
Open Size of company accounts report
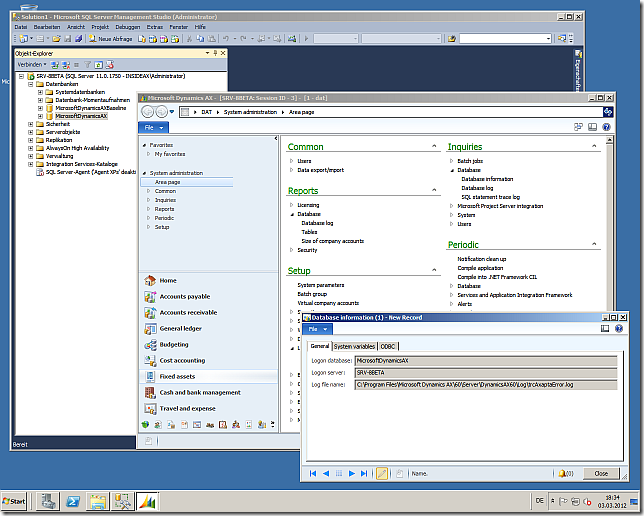(333, 241)
